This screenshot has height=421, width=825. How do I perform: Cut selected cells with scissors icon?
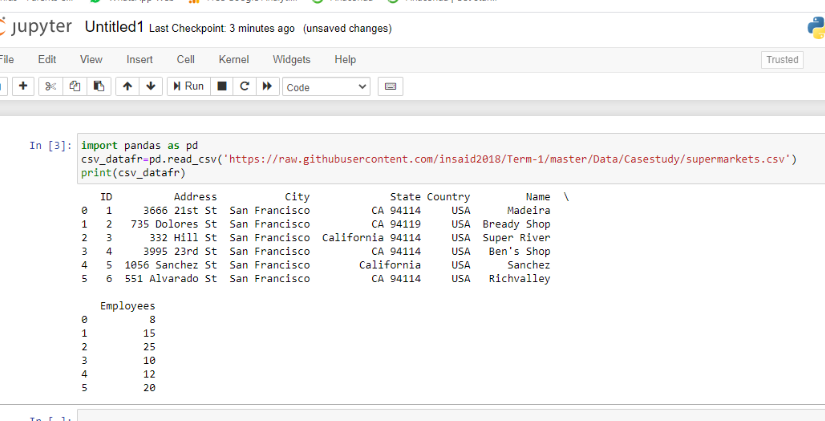[51, 86]
